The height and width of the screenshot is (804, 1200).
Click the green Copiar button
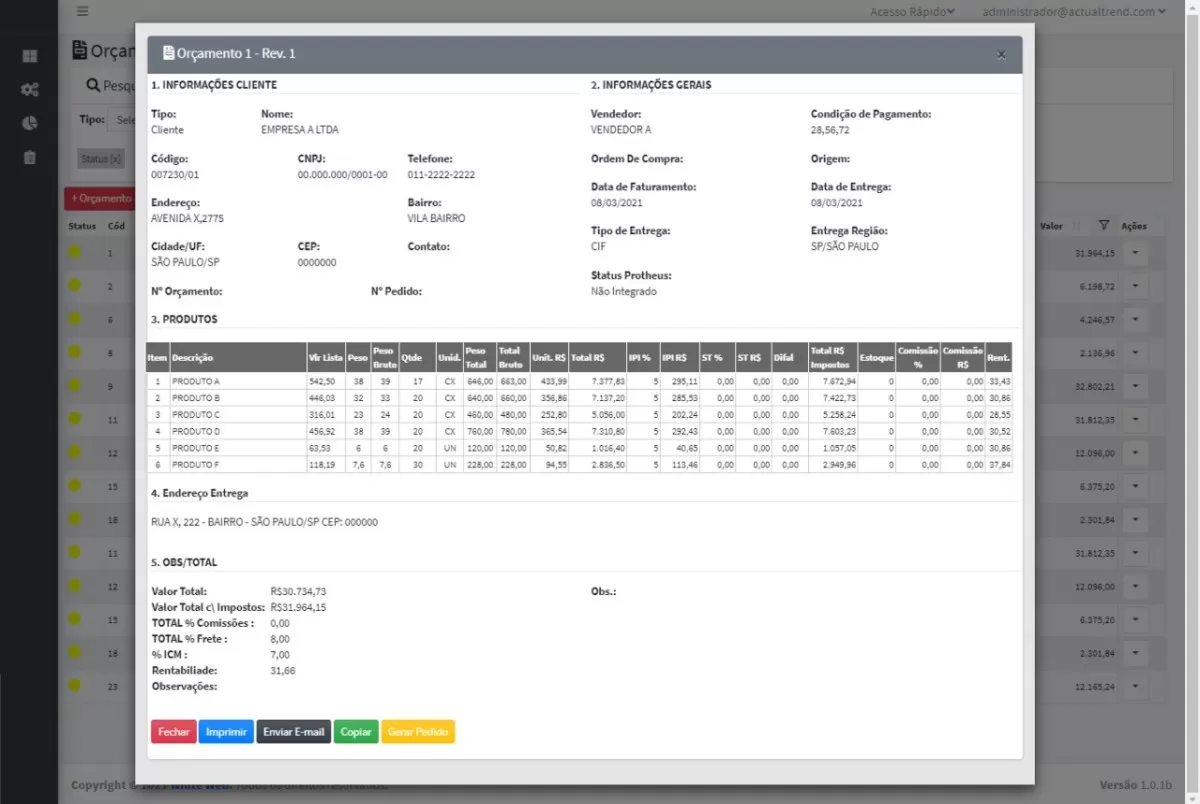tap(356, 732)
